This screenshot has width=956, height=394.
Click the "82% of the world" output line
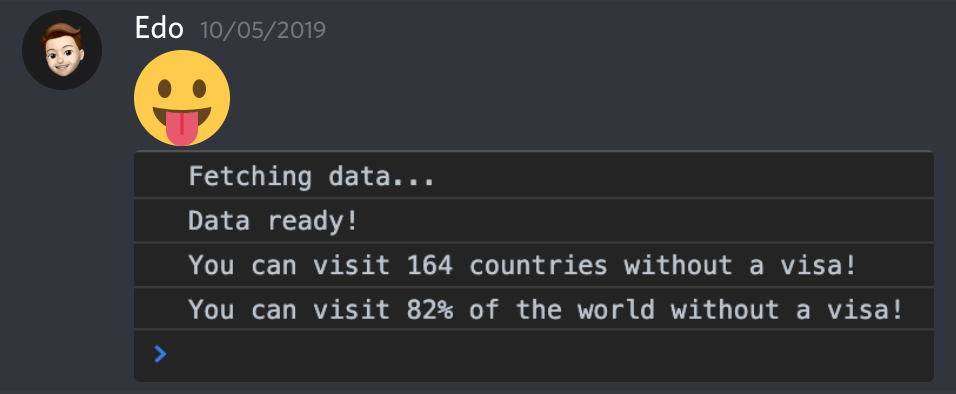coord(533,309)
